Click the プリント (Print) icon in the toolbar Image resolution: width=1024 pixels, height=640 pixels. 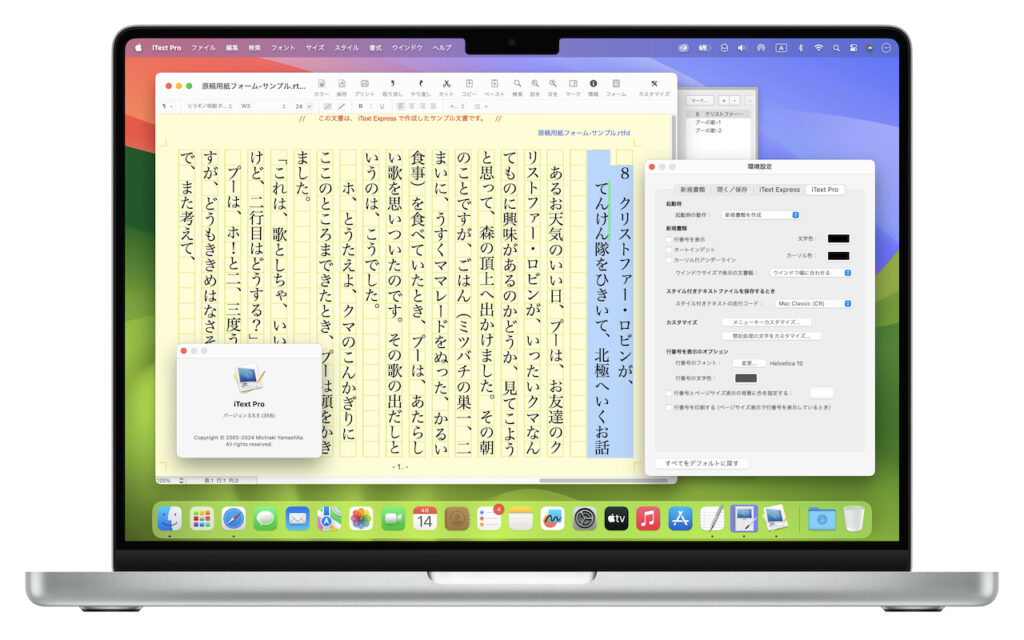365,83
